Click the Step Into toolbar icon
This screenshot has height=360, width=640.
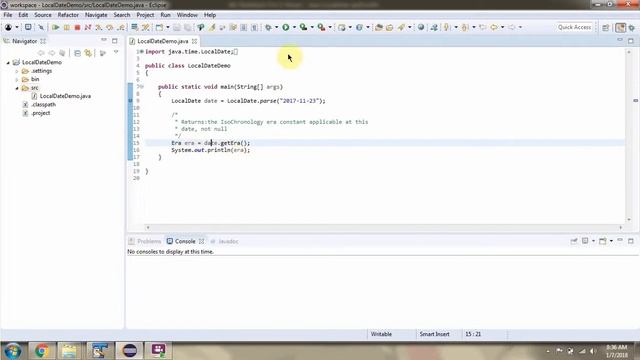pos(98,27)
